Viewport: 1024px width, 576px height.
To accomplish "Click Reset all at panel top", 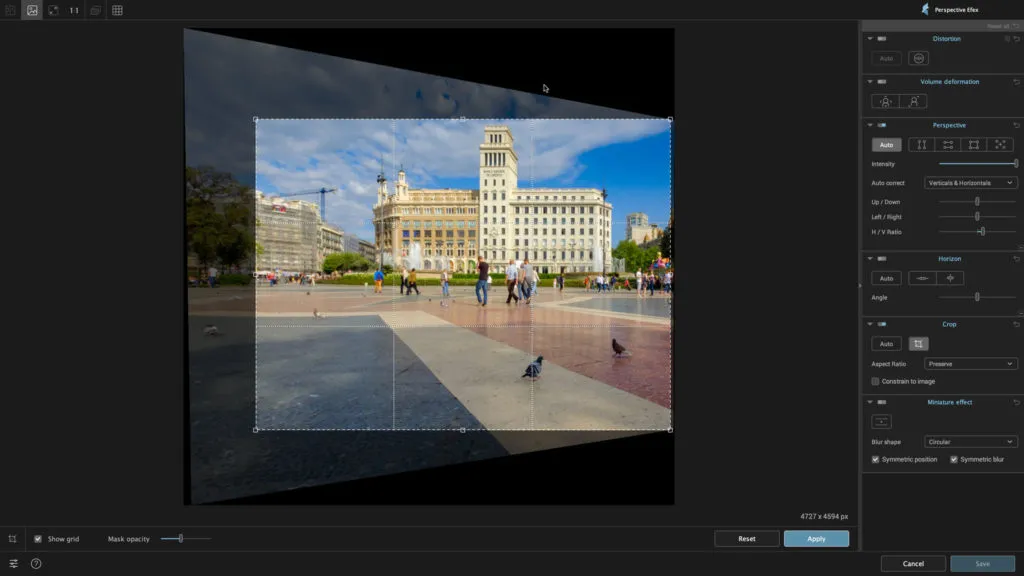I will (1003, 26).
